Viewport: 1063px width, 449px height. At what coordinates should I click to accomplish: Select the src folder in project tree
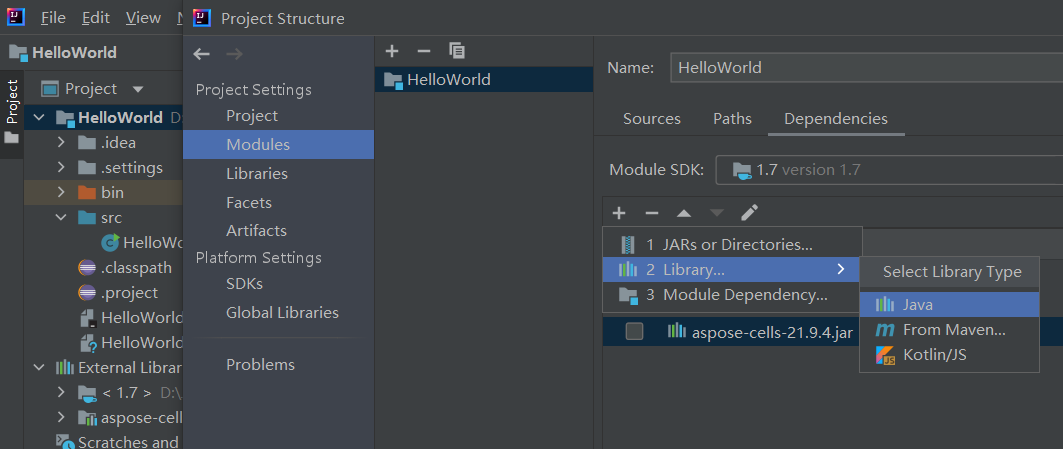[100, 218]
